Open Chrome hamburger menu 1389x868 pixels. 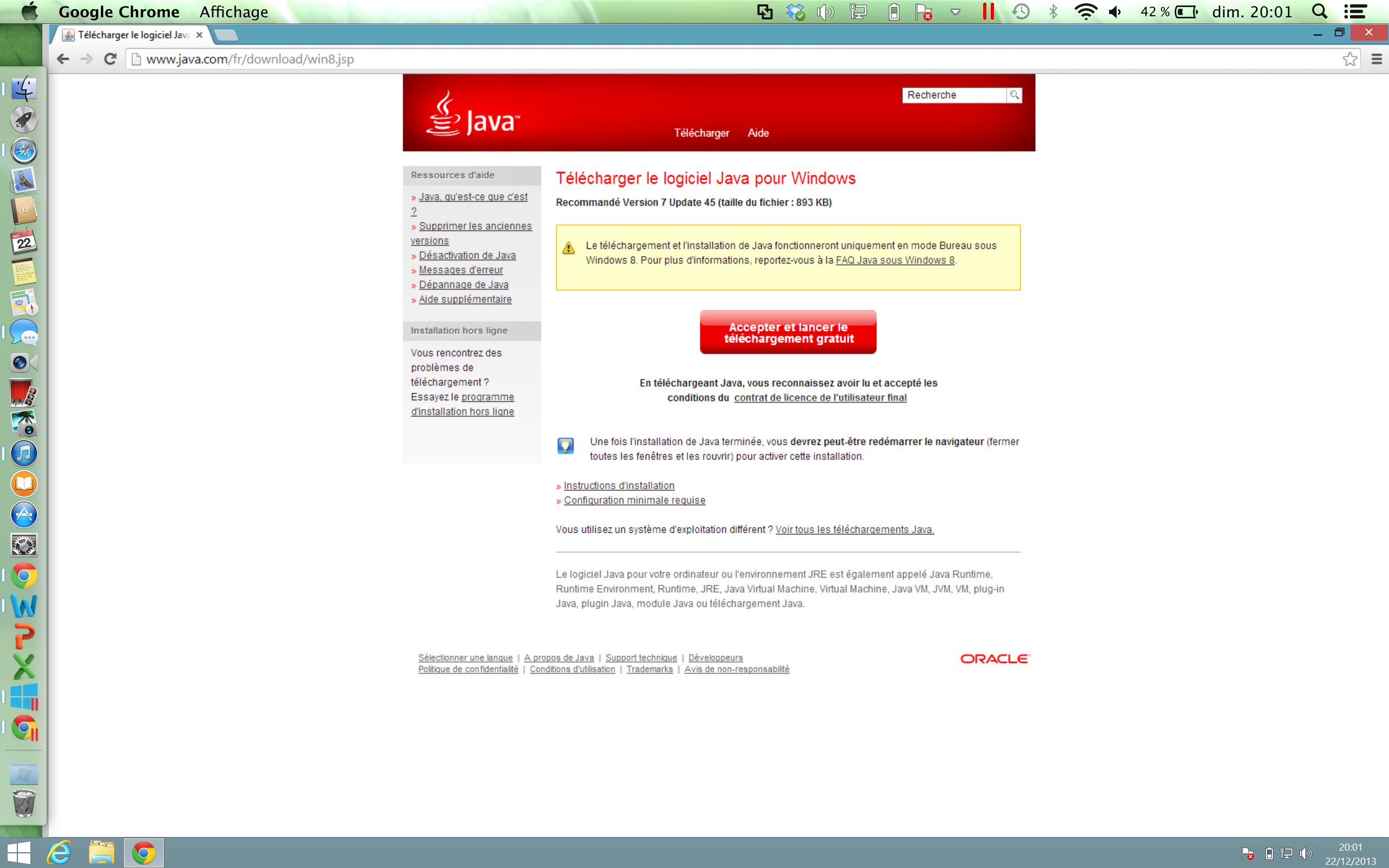tap(1376, 59)
